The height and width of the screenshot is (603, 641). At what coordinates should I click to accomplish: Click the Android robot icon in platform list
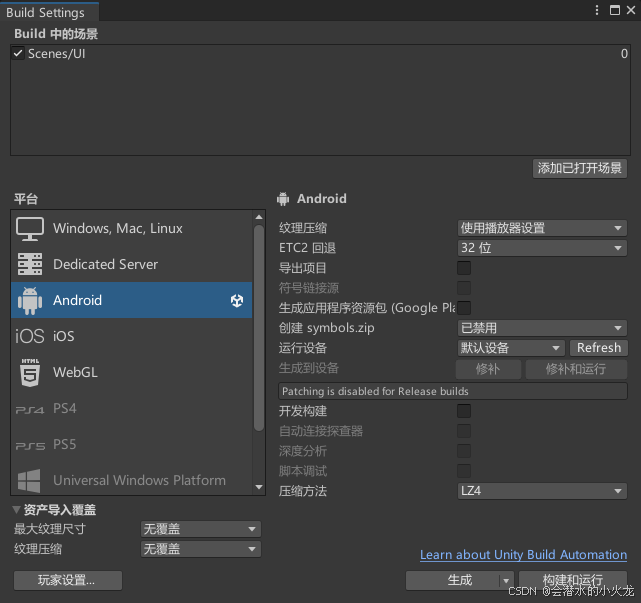(x=30, y=300)
